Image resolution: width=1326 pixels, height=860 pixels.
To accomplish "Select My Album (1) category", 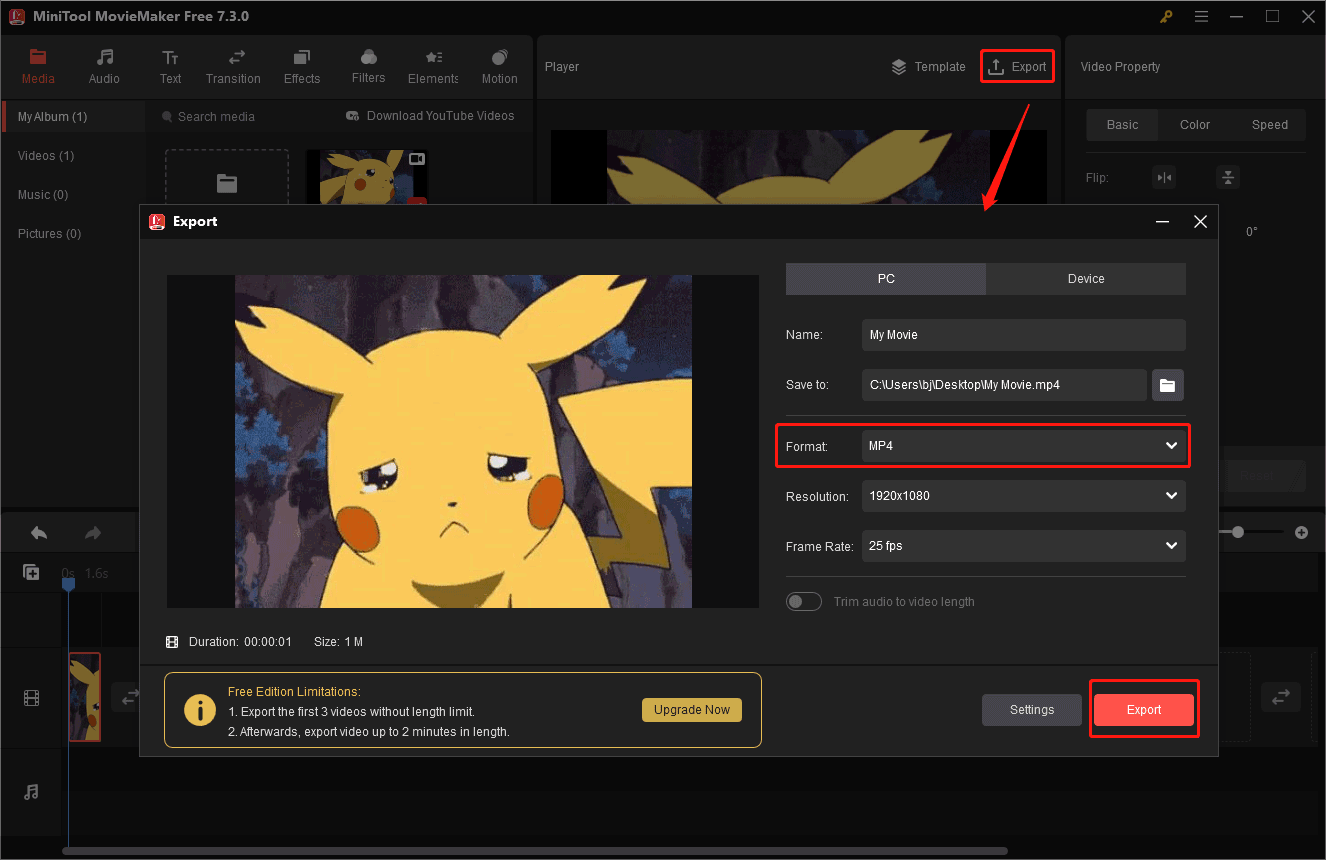I will [73, 117].
